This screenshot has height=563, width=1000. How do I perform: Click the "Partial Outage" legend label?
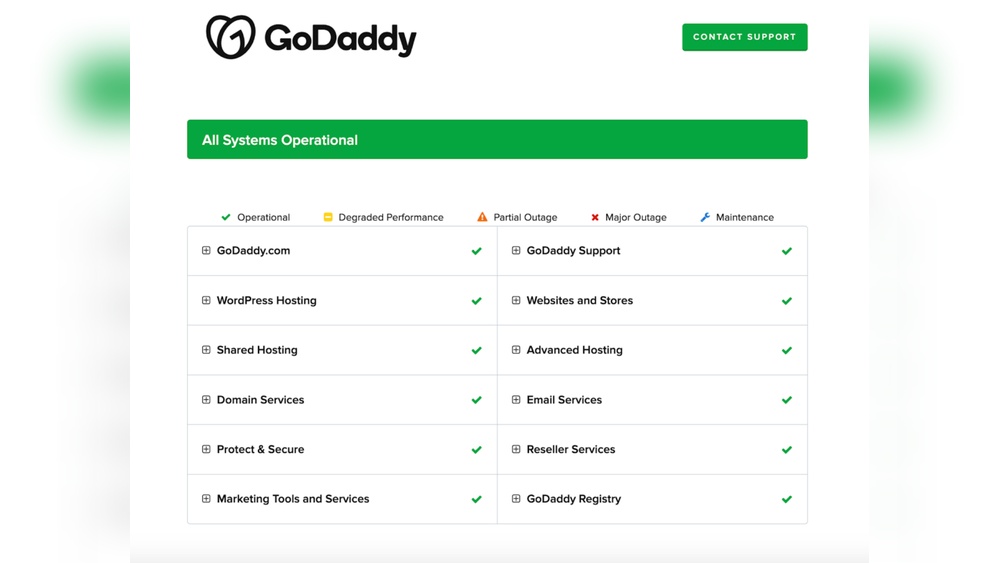pos(526,217)
